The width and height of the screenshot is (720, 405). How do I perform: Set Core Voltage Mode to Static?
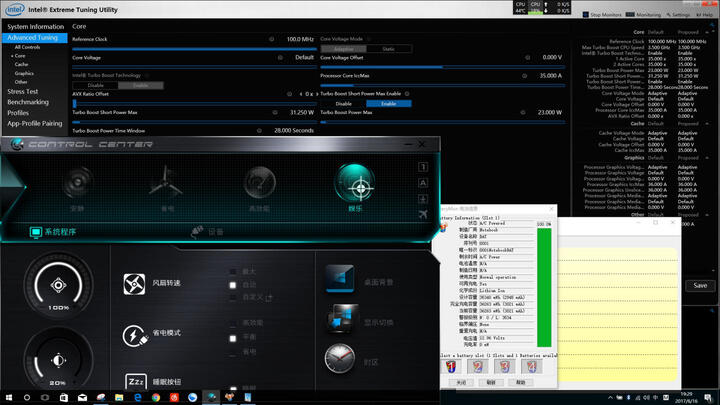[x=388, y=49]
